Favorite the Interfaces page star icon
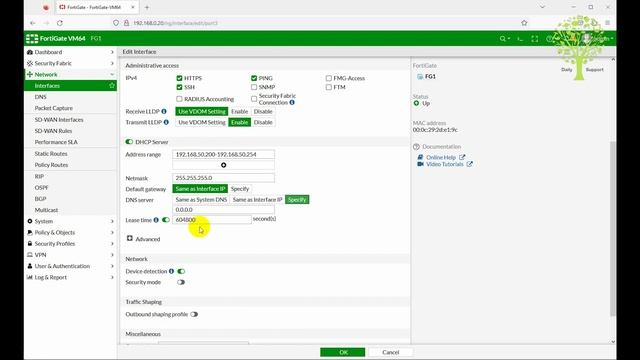Screen dimensions: 640x360 (112, 86)
